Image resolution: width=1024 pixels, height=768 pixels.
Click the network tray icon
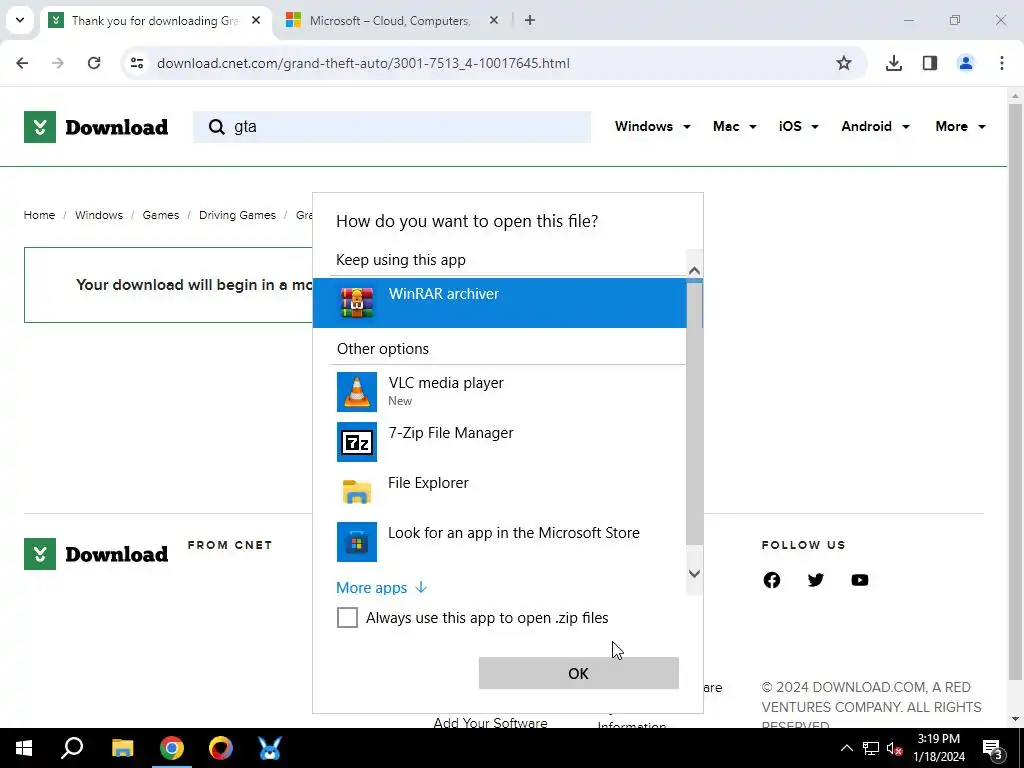point(871,748)
